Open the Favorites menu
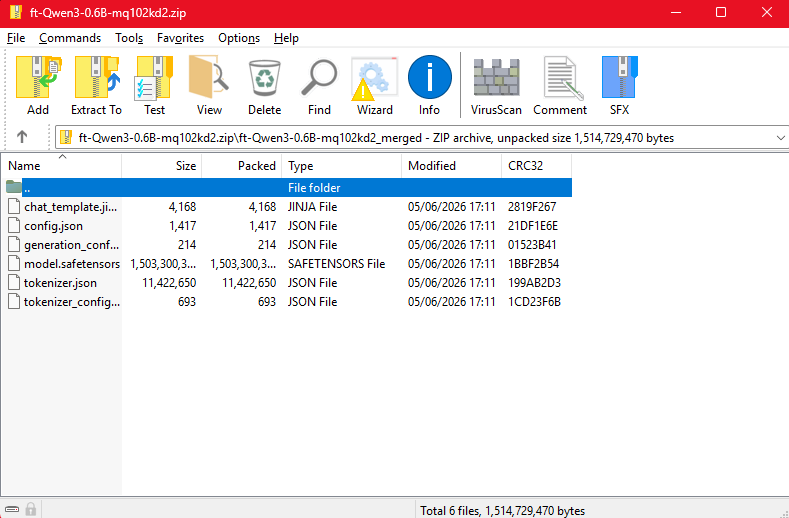 point(180,38)
